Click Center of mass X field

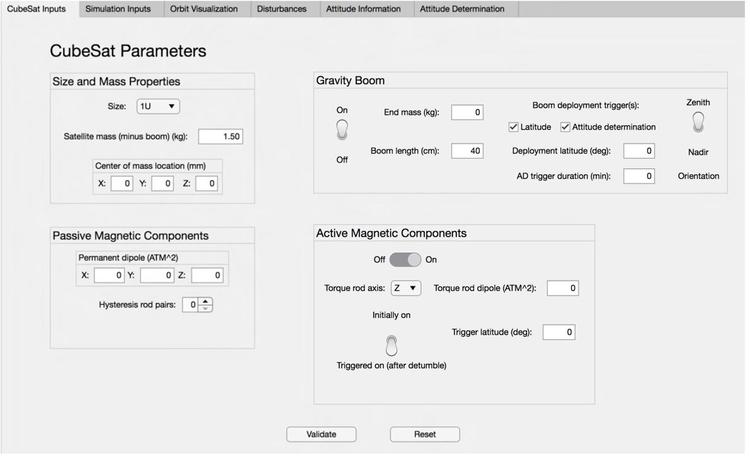[121, 183]
